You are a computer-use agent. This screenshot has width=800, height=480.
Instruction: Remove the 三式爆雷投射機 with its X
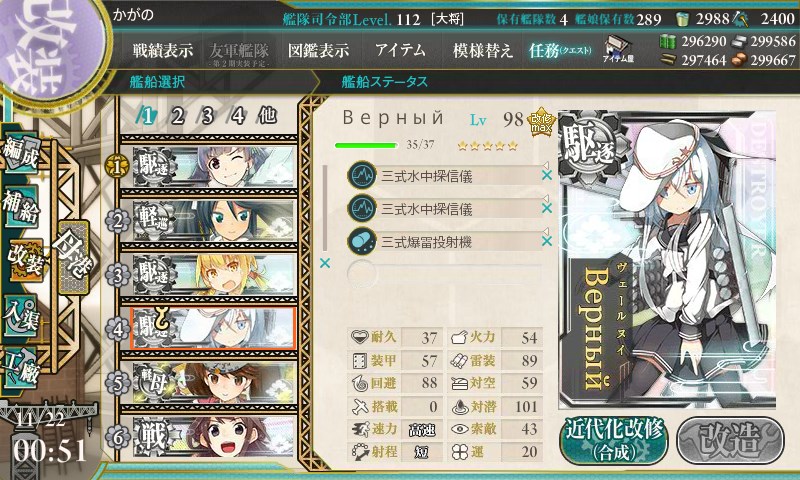pos(546,241)
